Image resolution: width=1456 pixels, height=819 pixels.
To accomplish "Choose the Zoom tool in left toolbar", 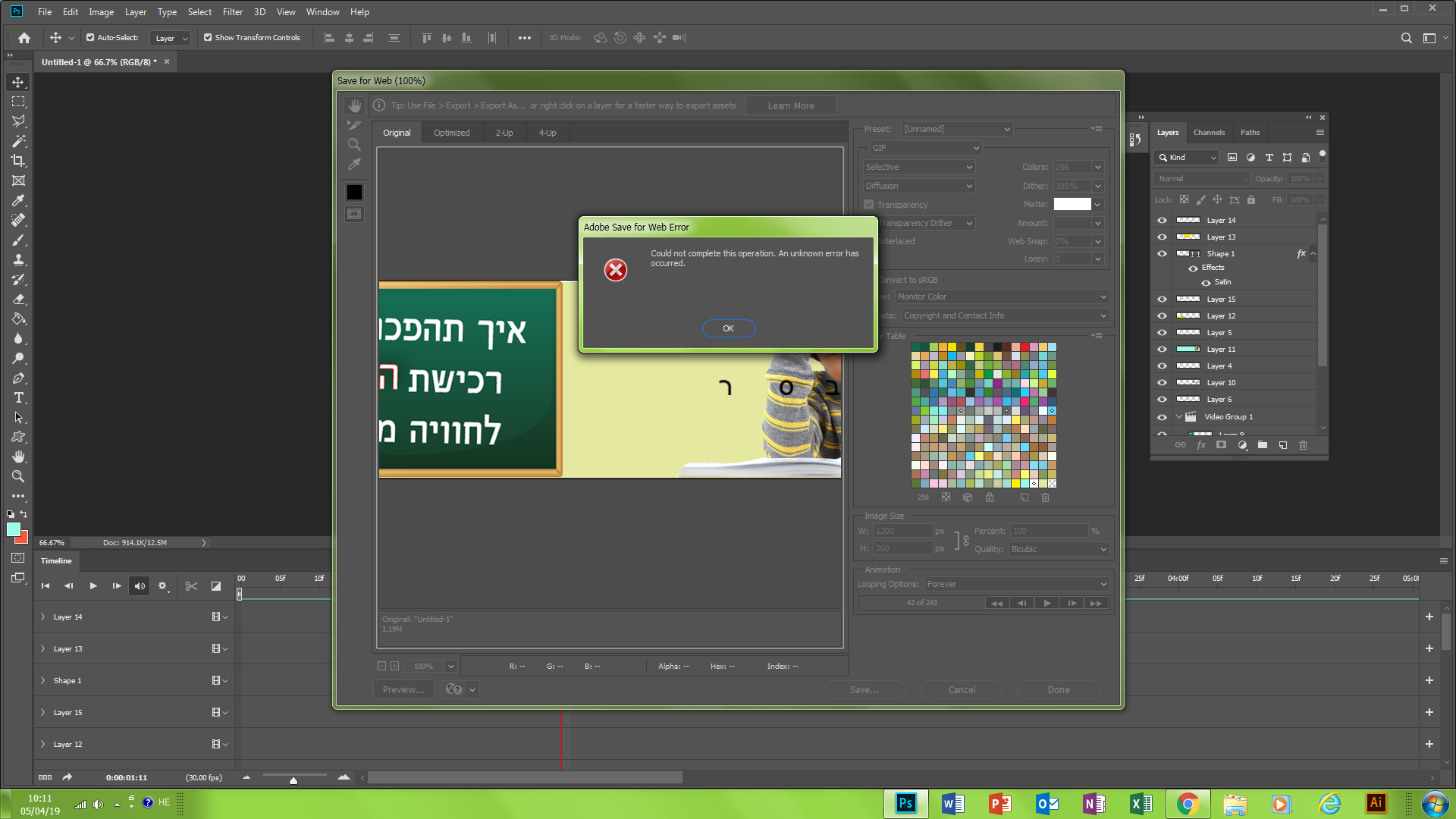I will [x=18, y=476].
